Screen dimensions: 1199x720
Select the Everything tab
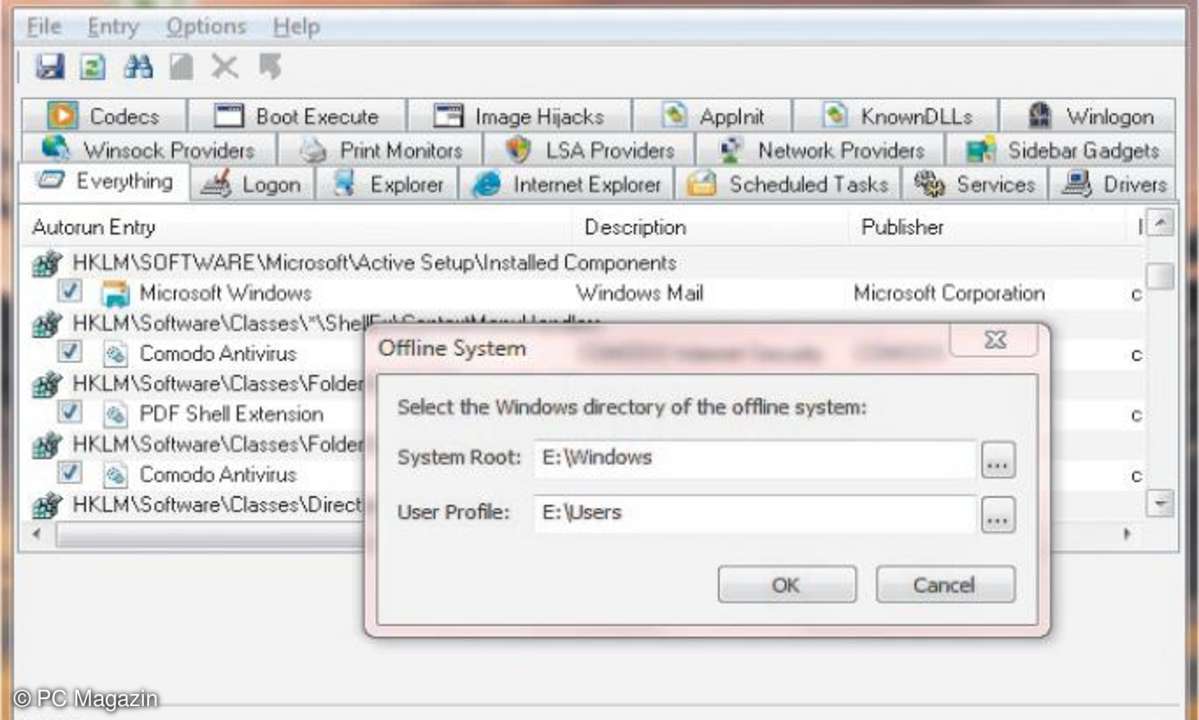[x=105, y=182]
